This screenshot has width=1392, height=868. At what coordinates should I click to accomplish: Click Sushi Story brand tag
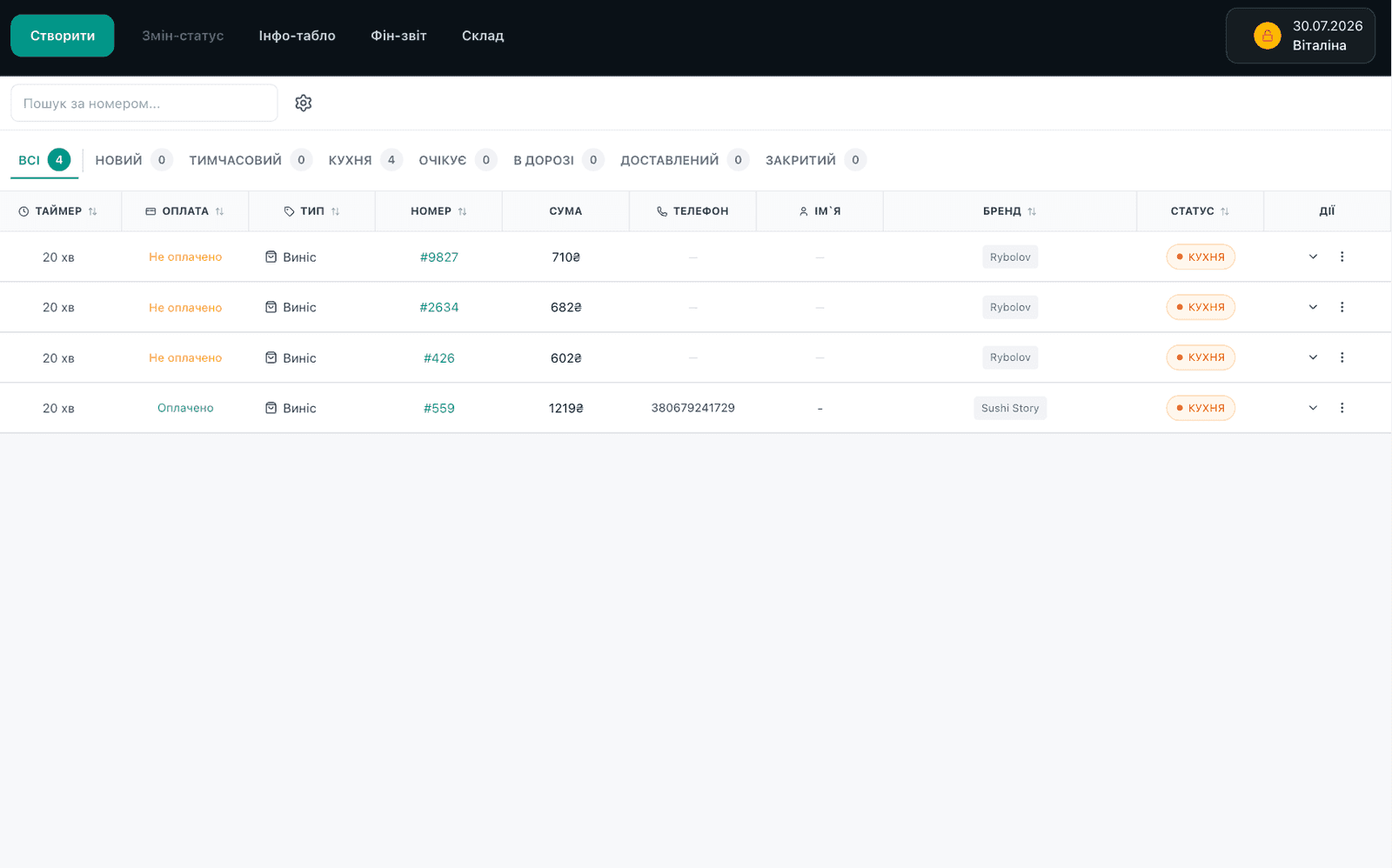pyautogui.click(x=1010, y=408)
